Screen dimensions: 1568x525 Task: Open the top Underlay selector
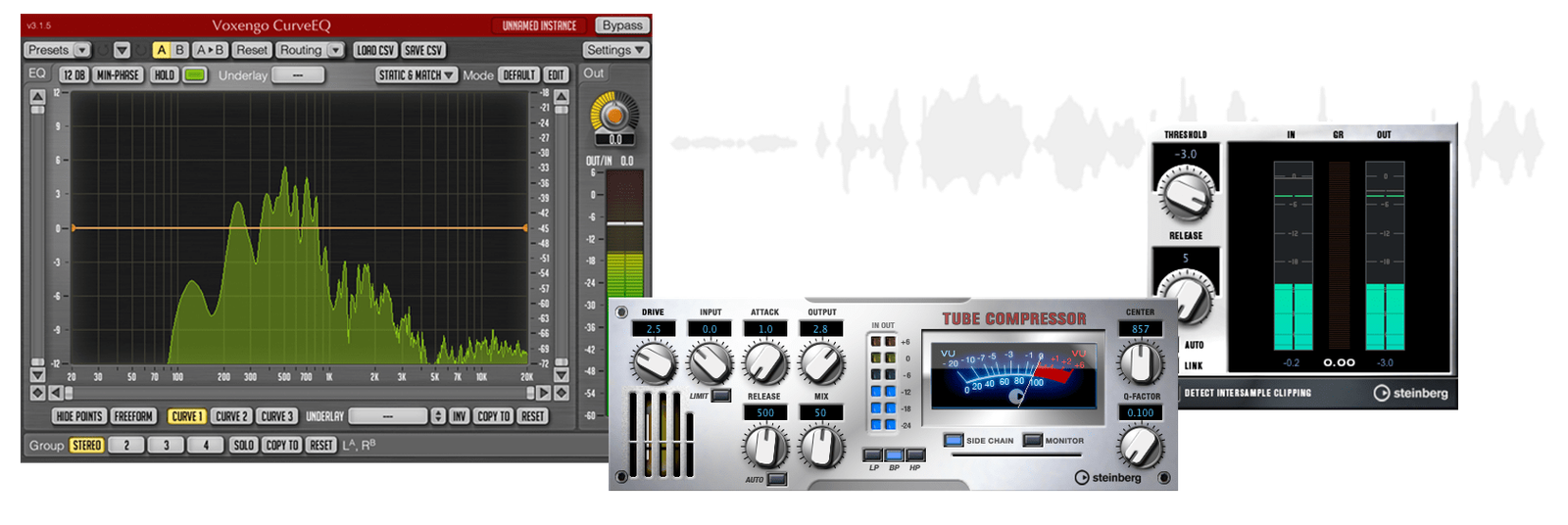click(298, 75)
